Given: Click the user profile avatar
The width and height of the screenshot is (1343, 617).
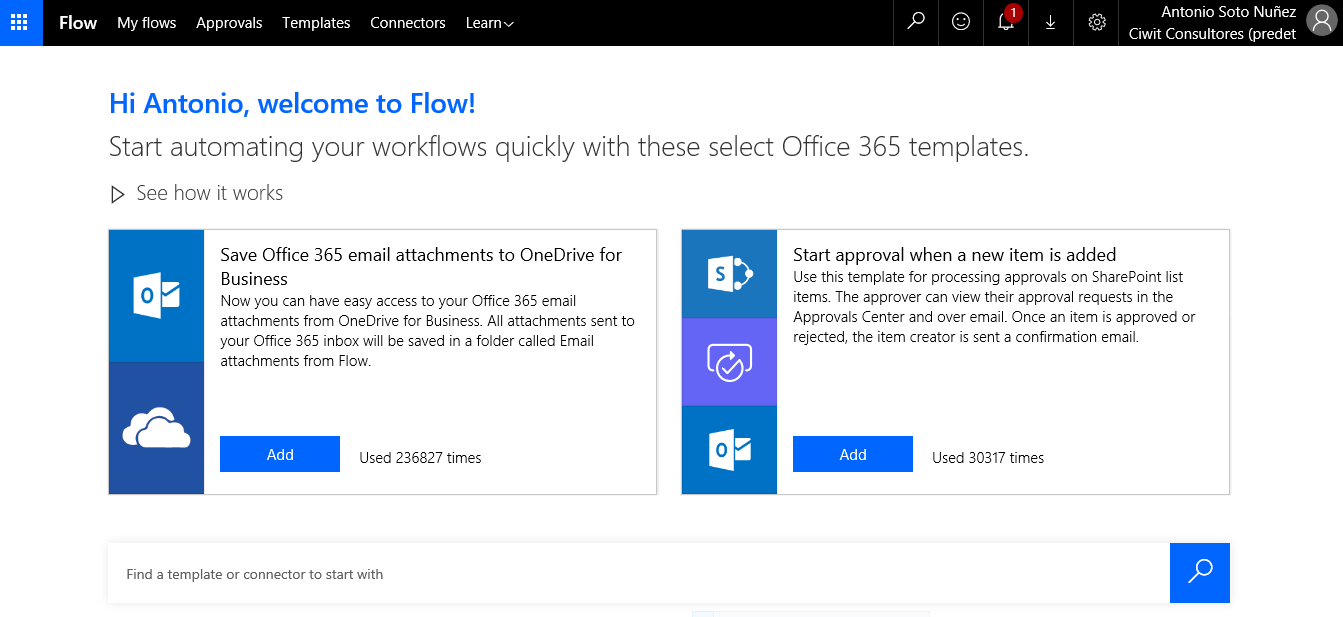Looking at the screenshot, I should [1320, 22].
